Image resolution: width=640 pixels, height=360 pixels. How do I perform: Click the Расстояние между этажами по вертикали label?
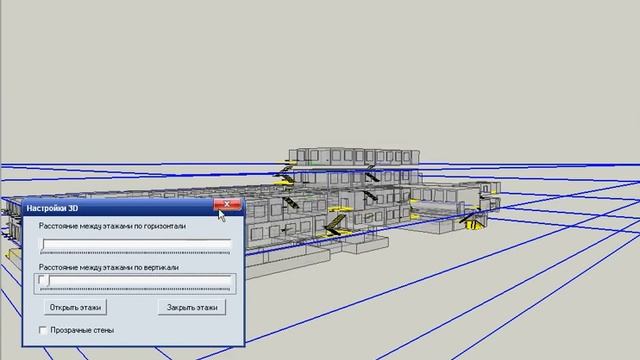pyautogui.click(x=109, y=267)
